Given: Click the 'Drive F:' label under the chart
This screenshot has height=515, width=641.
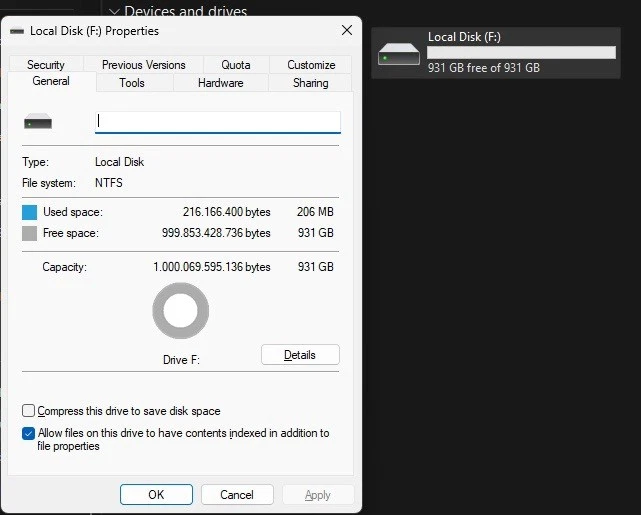Looking at the screenshot, I should coord(181,360).
